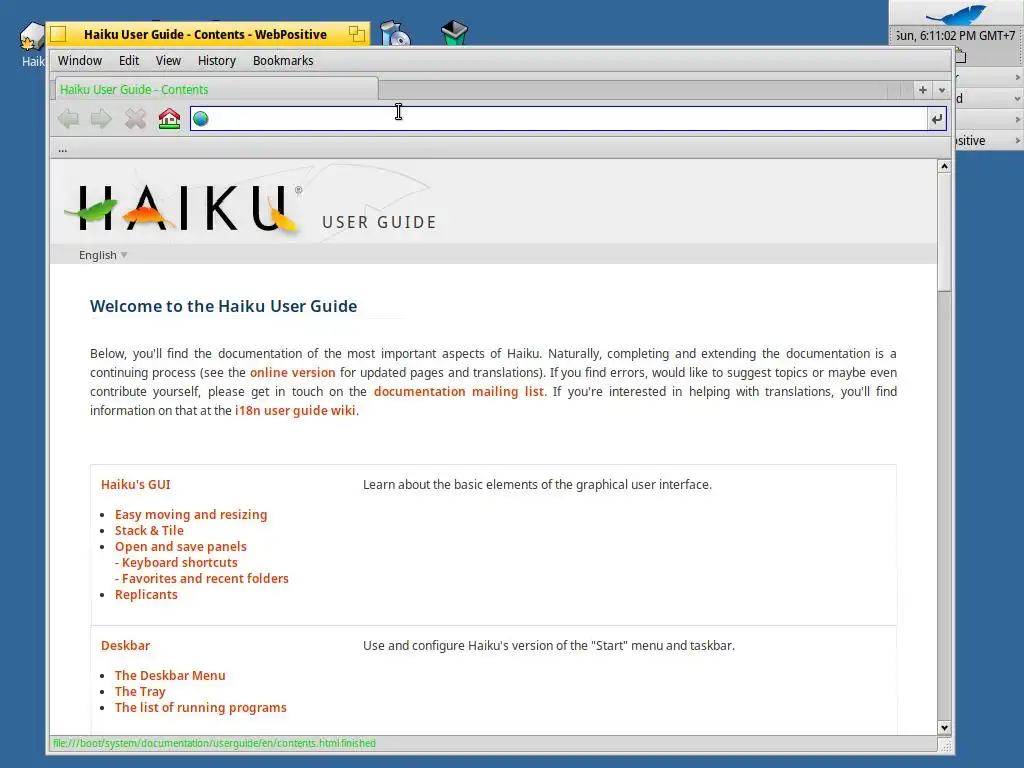Follow the online version link
Screen dimensions: 1024x768
click(293, 373)
